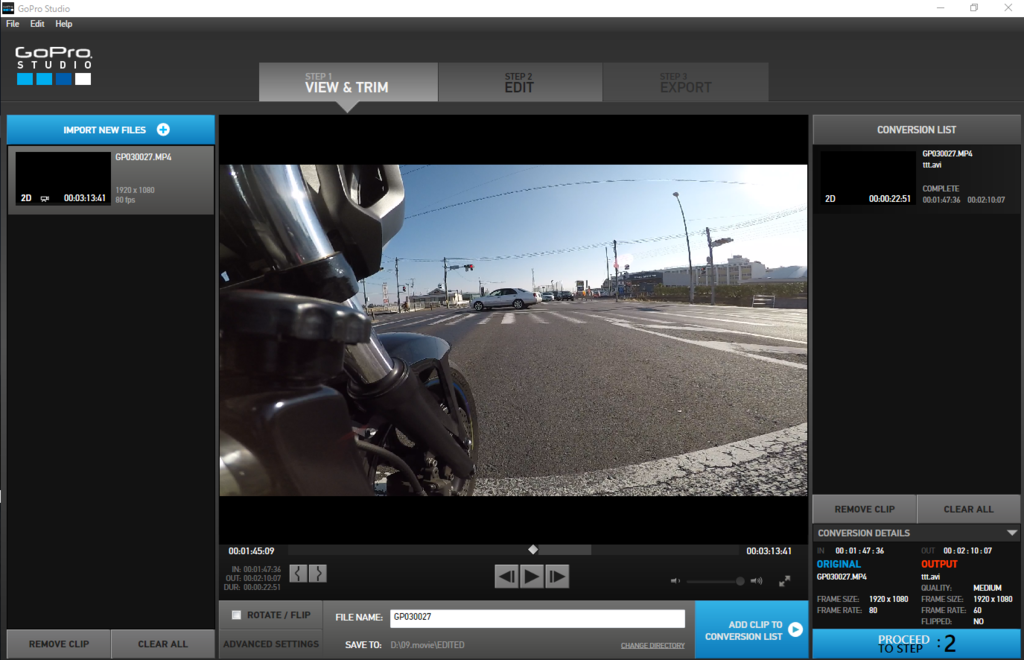Click the high volume speaker icon
Screen dimensions: 1024x660
point(756,580)
